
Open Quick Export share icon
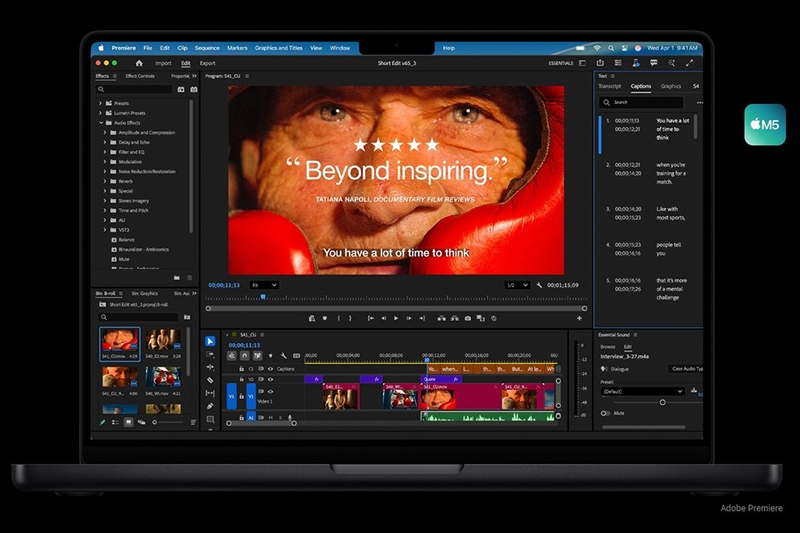tap(600, 63)
